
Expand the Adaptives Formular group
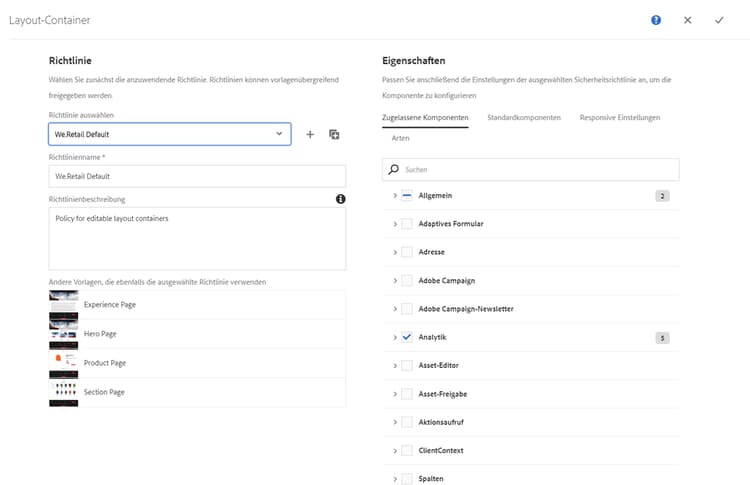[x=395, y=224]
